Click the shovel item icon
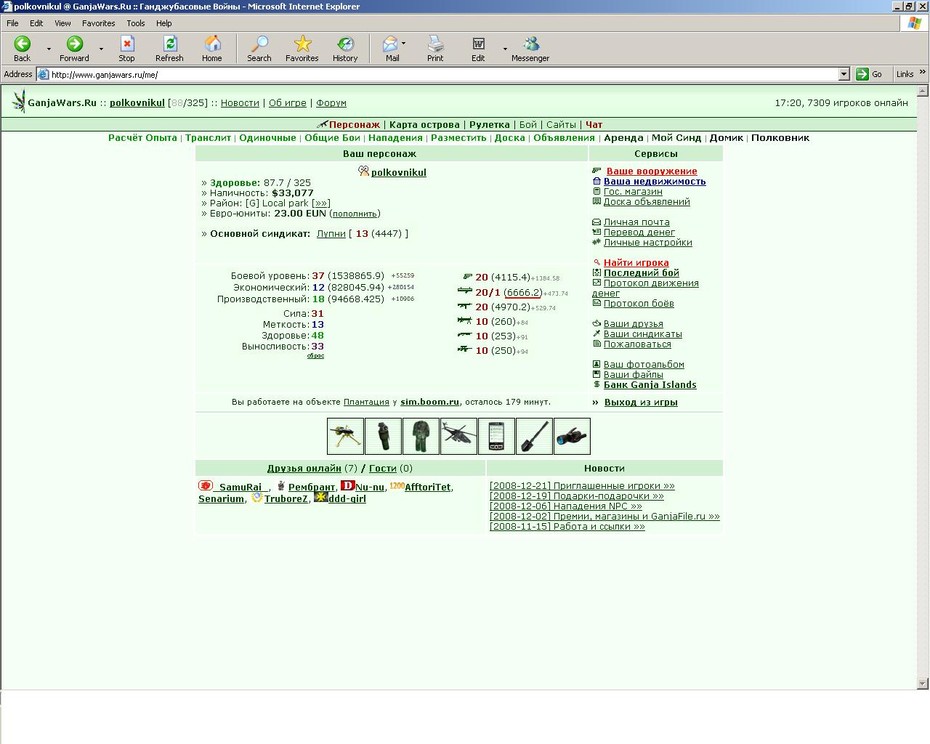The image size is (930, 744). 534,436
